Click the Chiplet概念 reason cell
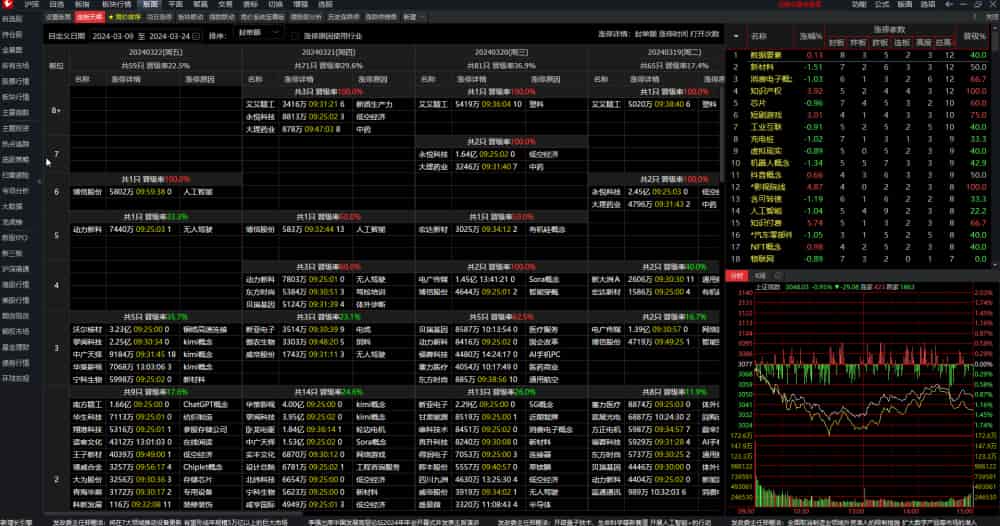This screenshot has width=1000, height=526. click(203, 467)
